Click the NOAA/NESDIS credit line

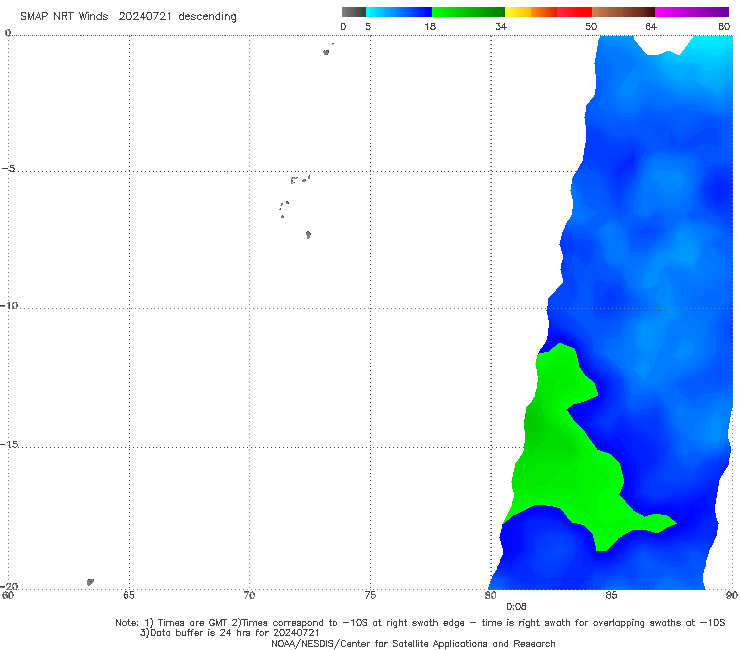[x=413, y=643]
